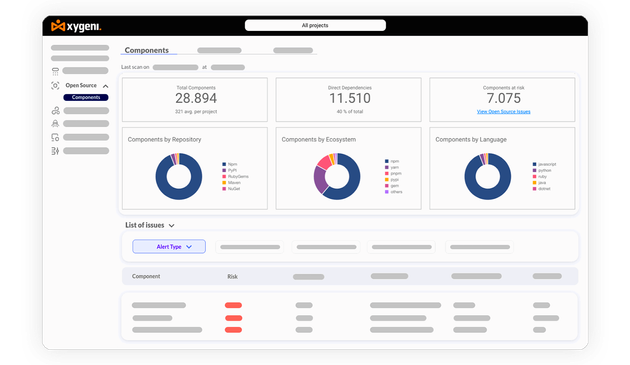Open the Open Source menu label

[81, 85]
